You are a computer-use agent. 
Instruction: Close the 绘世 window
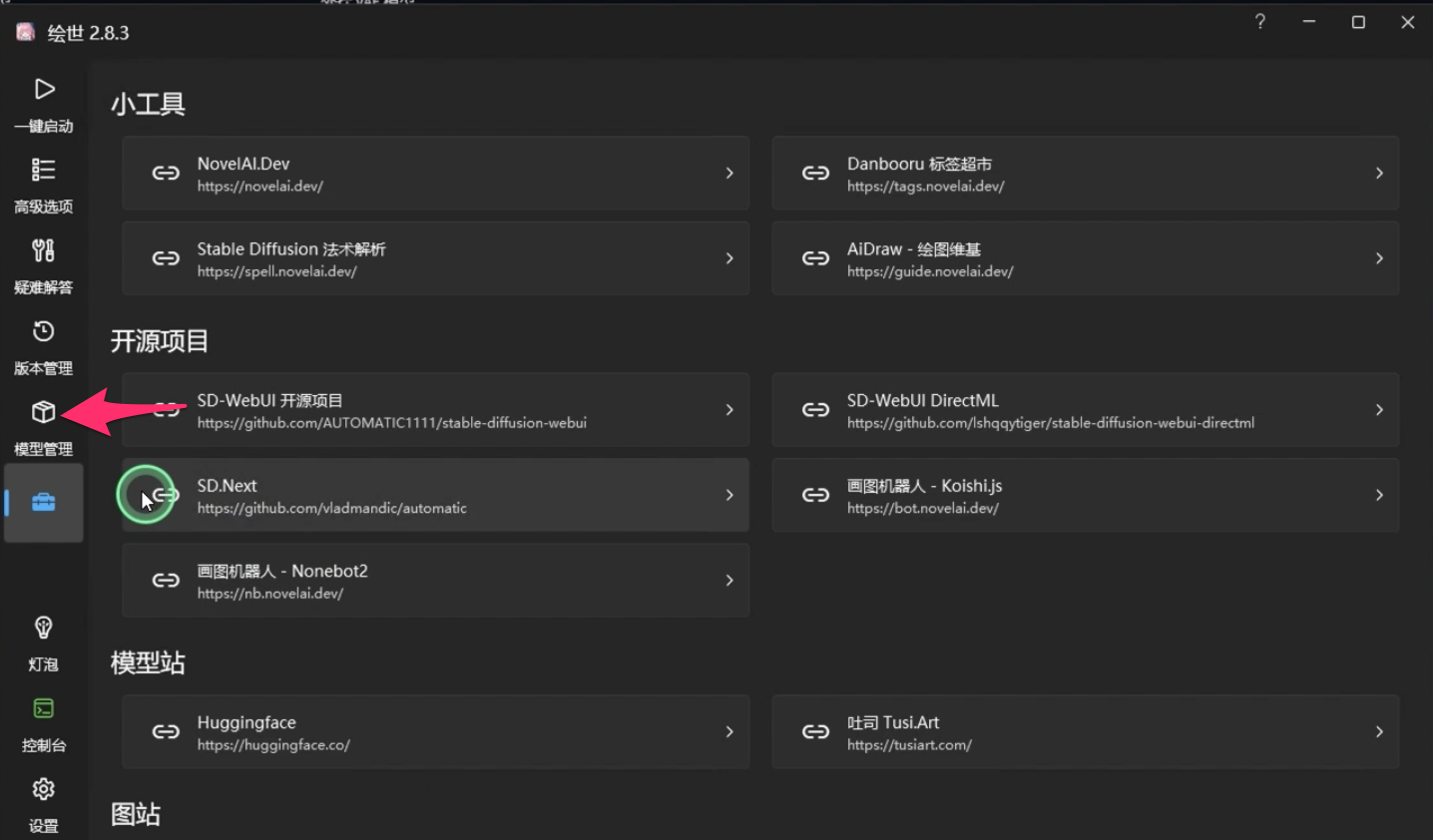tap(1408, 22)
